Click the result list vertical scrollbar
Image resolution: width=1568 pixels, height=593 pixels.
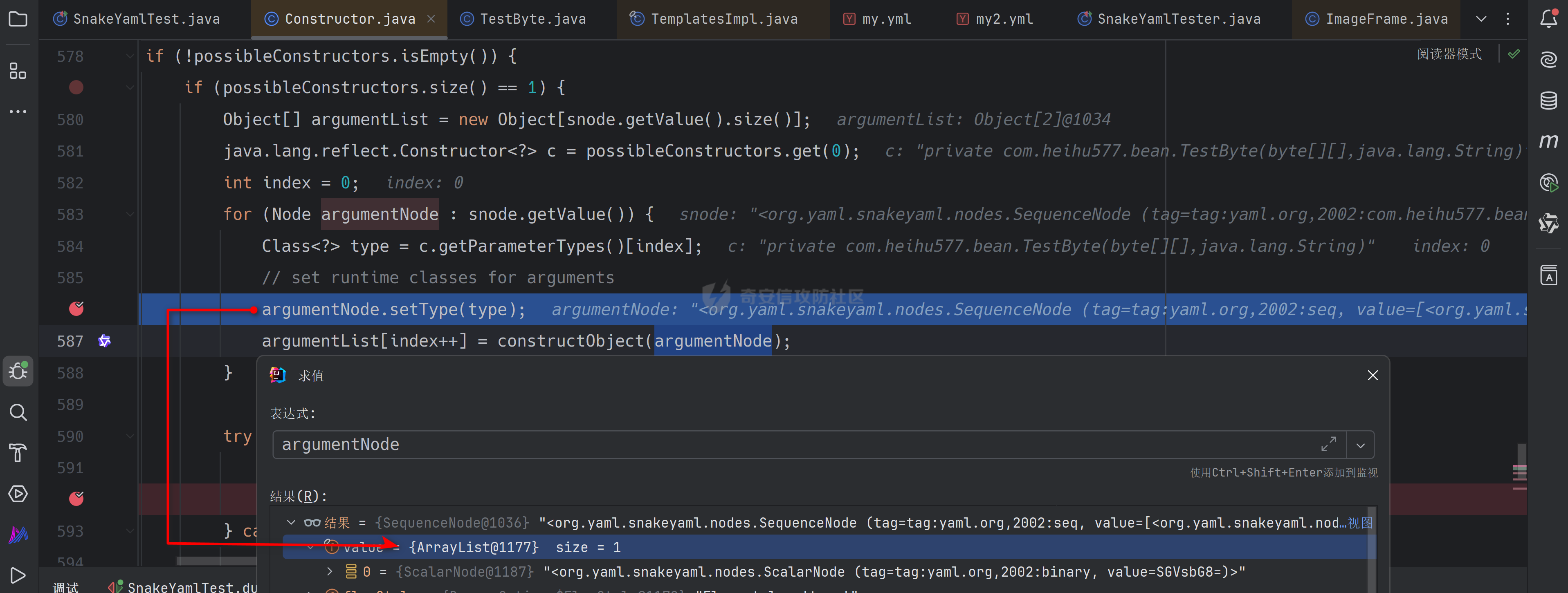(1371, 550)
